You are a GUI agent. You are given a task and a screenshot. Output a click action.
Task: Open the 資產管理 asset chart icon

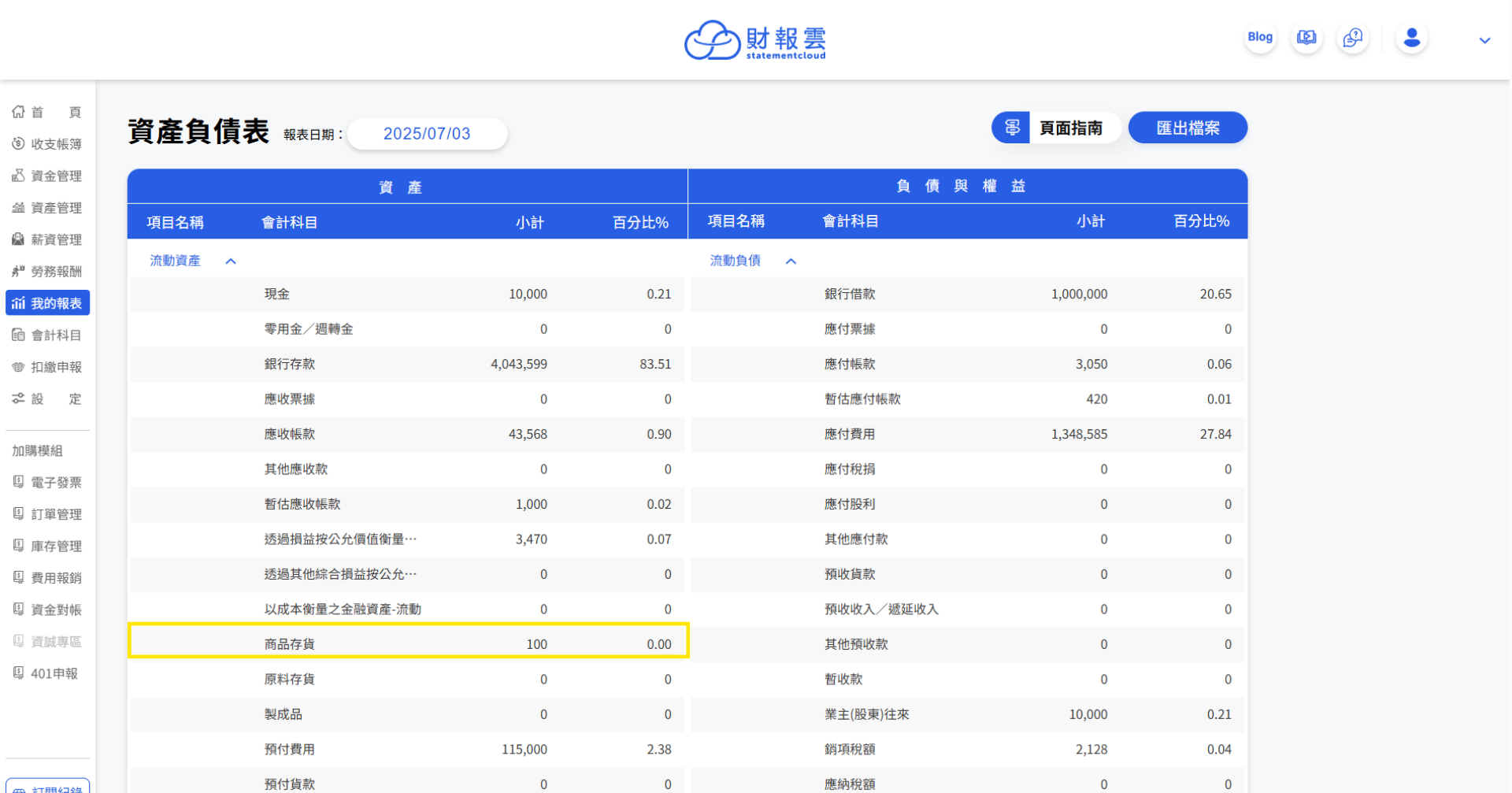pyautogui.click(x=18, y=208)
